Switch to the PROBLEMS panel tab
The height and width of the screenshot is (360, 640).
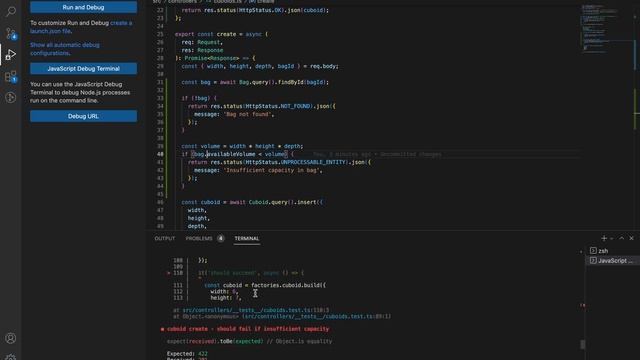(199, 238)
